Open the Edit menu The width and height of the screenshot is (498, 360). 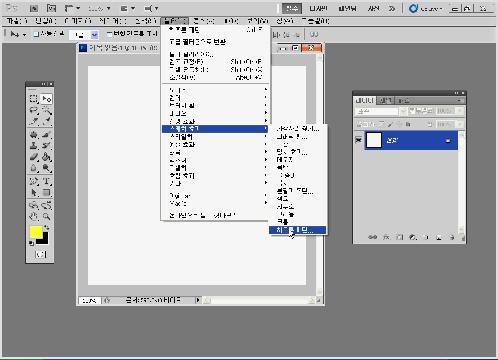tap(46, 21)
